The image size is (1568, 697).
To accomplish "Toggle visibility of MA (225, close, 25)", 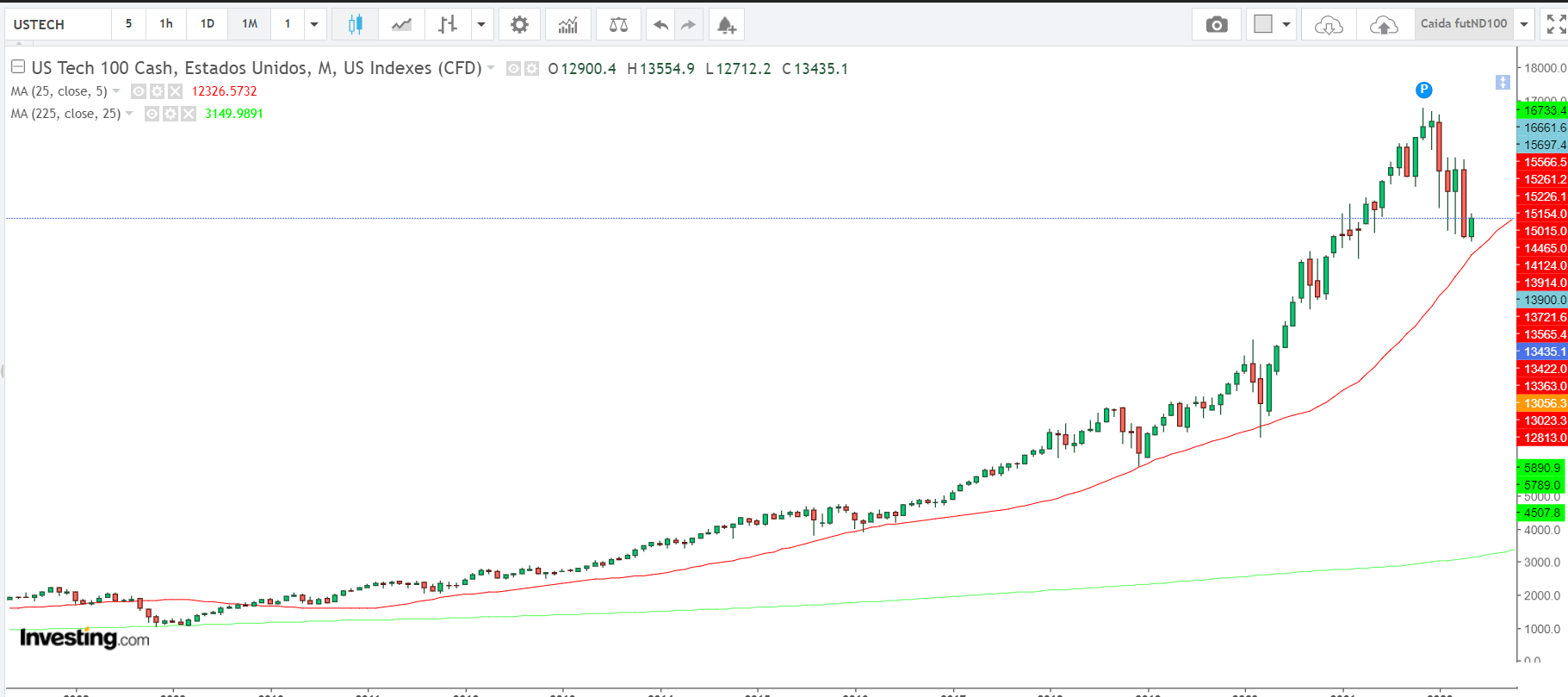I will point(152,114).
